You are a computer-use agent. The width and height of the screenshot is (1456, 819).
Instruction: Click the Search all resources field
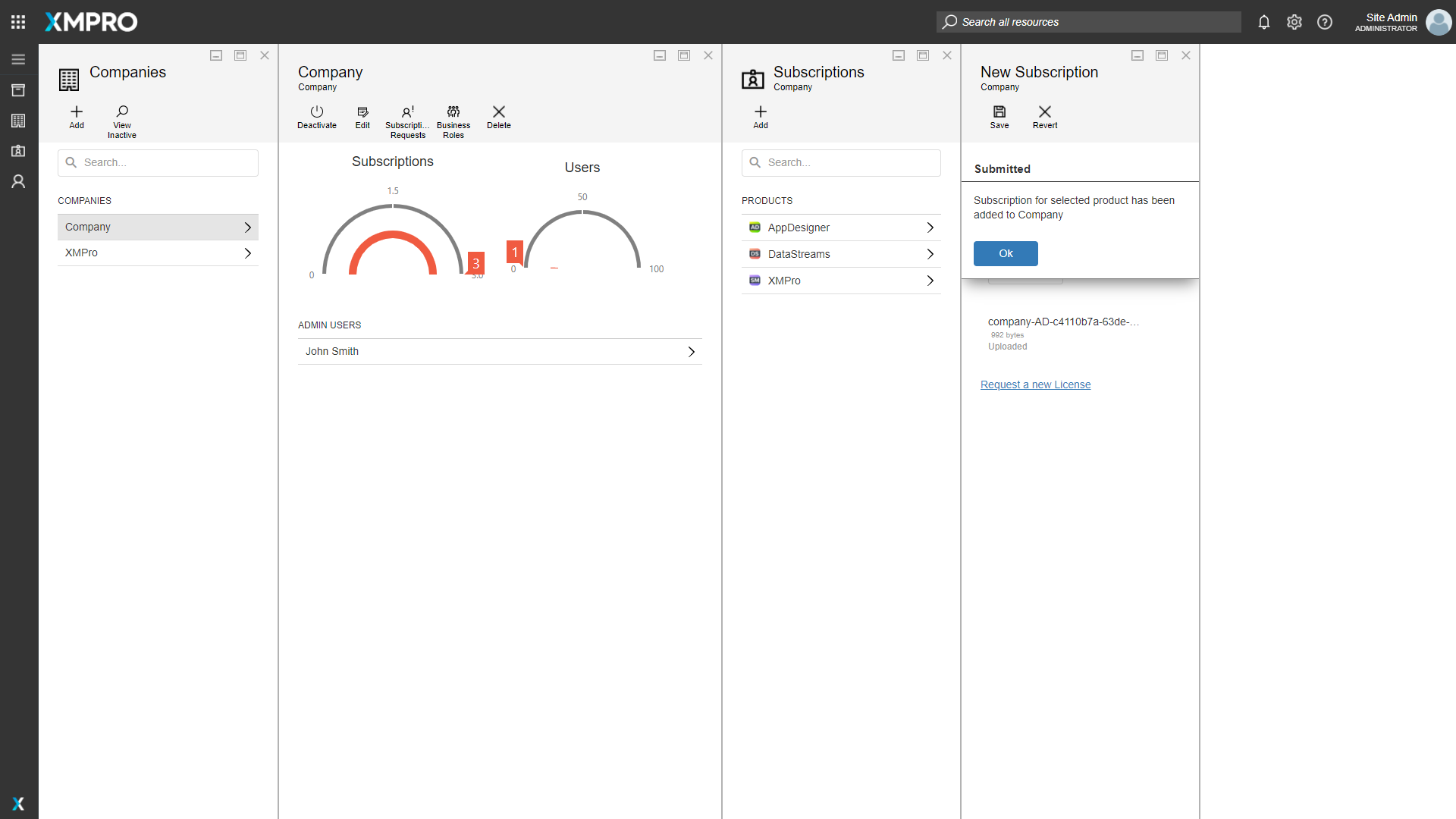[x=1088, y=22]
